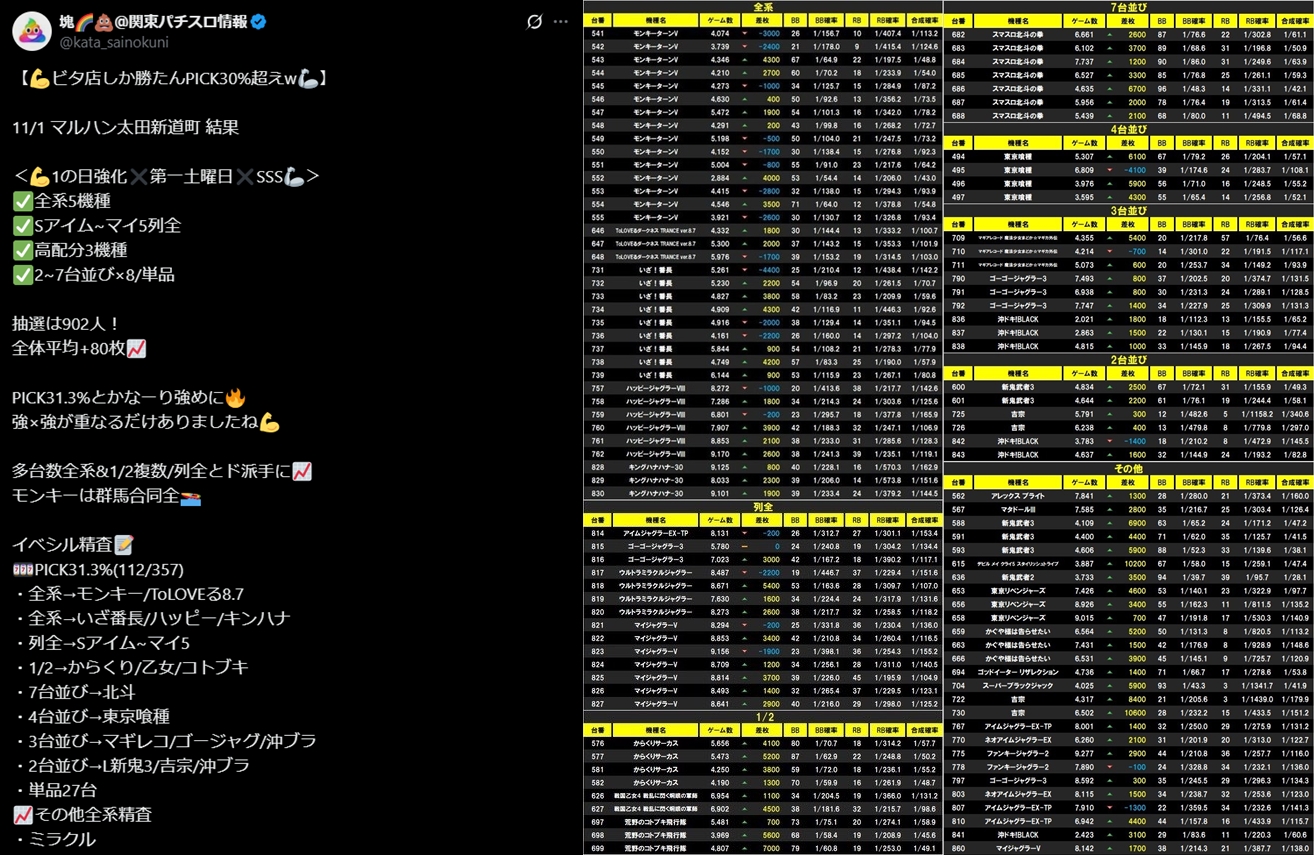Click the '1/2' section title in the table image

763,717
